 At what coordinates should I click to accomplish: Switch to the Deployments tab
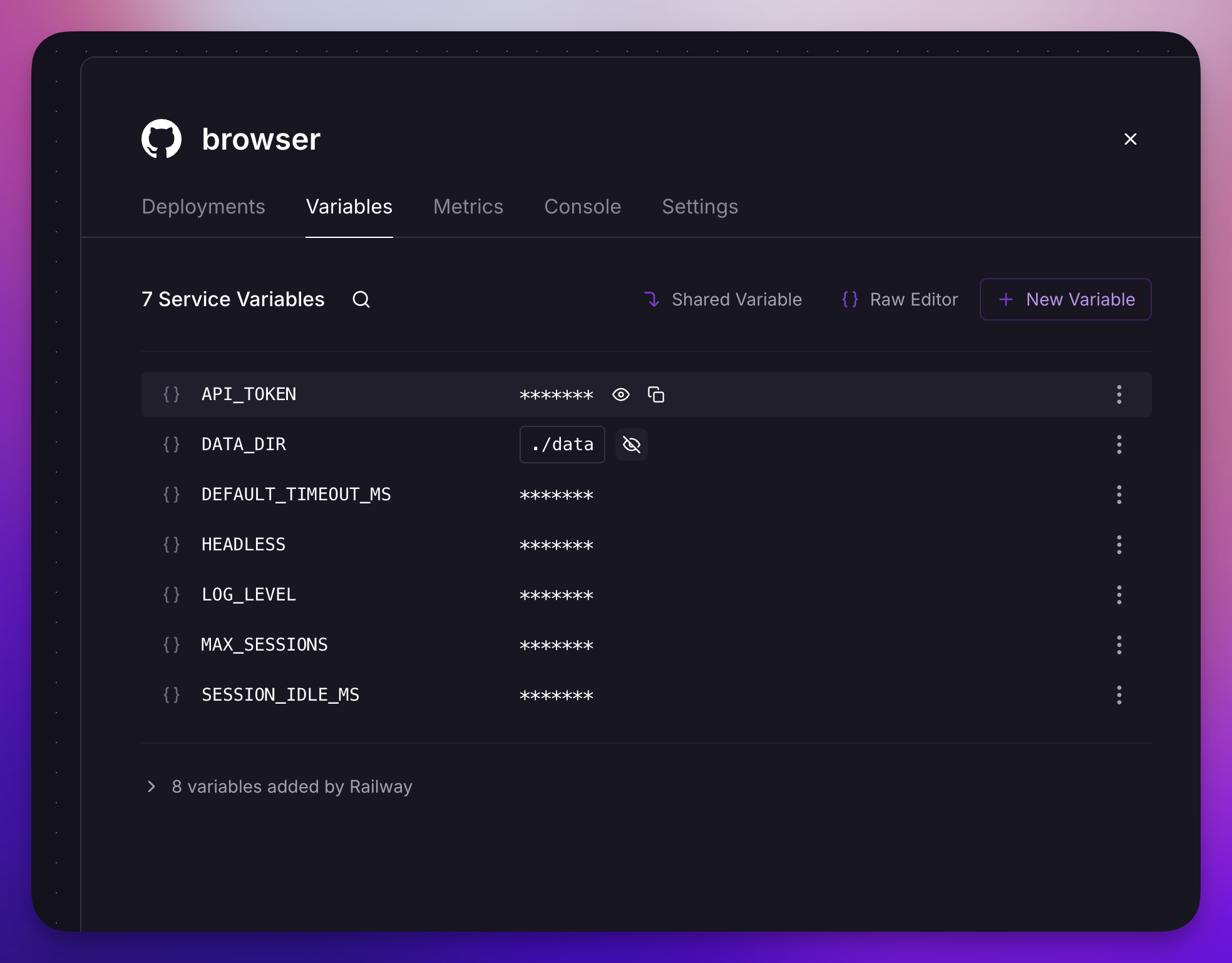click(x=203, y=207)
